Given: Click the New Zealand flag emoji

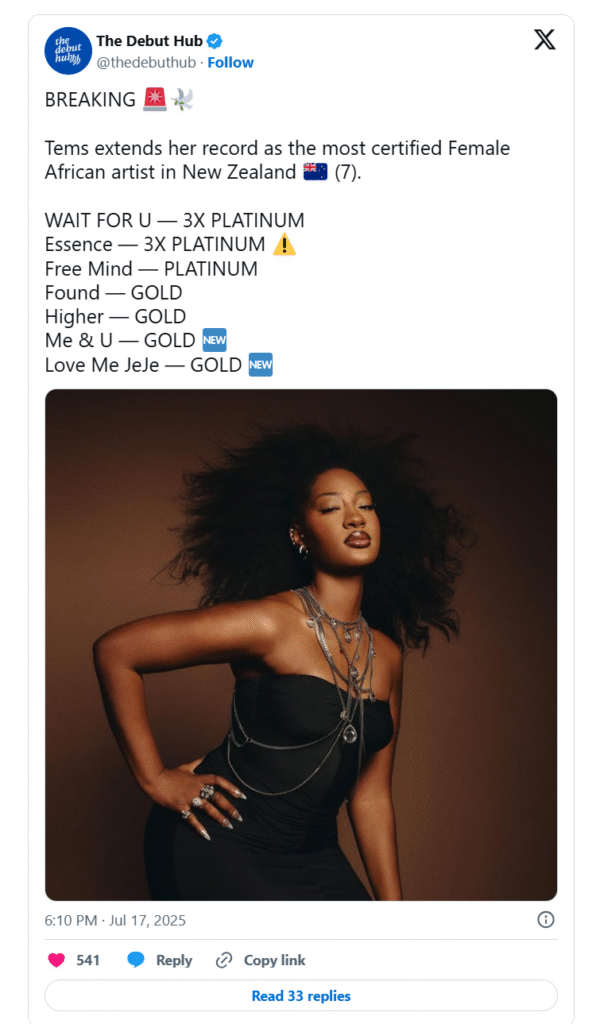Looking at the screenshot, I should (x=315, y=172).
